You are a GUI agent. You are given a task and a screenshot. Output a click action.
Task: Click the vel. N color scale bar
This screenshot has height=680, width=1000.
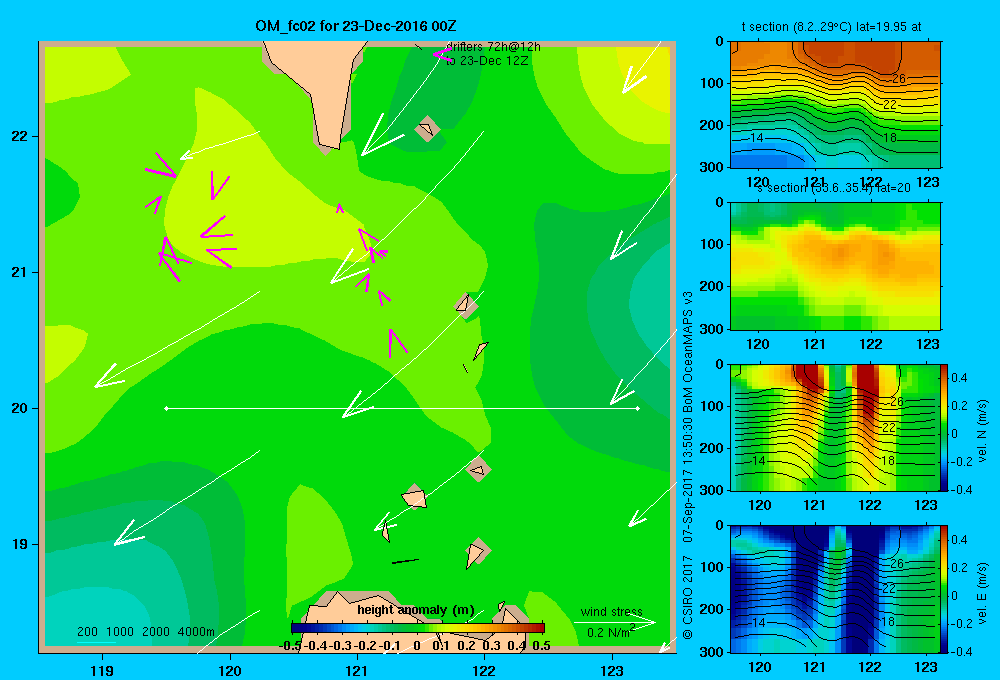tap(945, 427)
